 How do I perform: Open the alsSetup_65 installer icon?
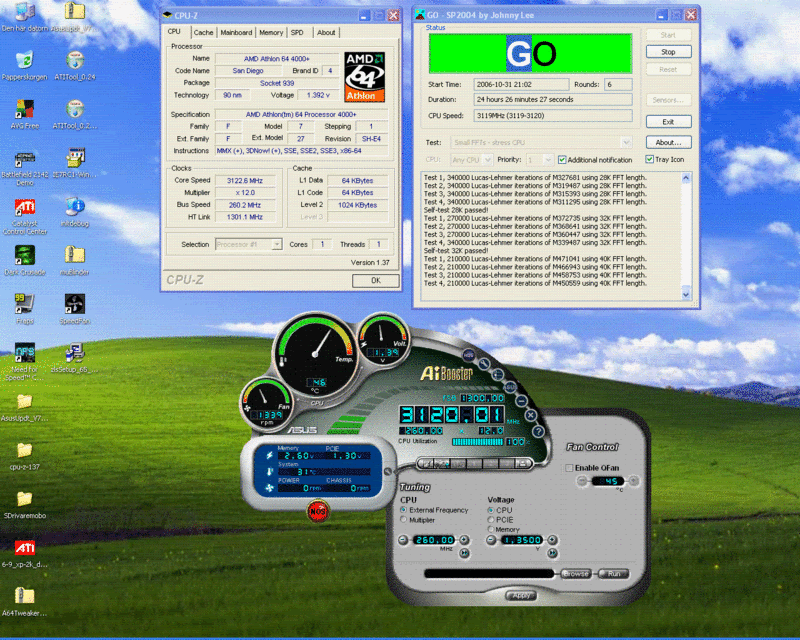[75, 357]
